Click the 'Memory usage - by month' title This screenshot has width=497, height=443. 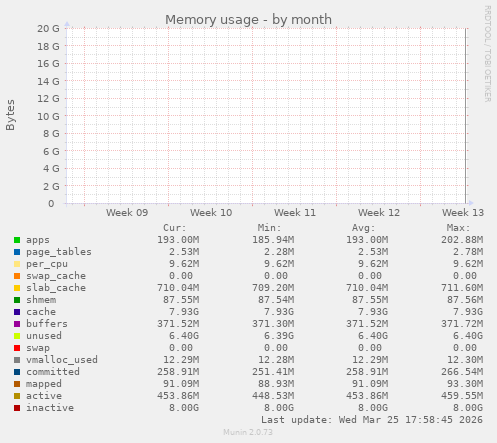248,20
